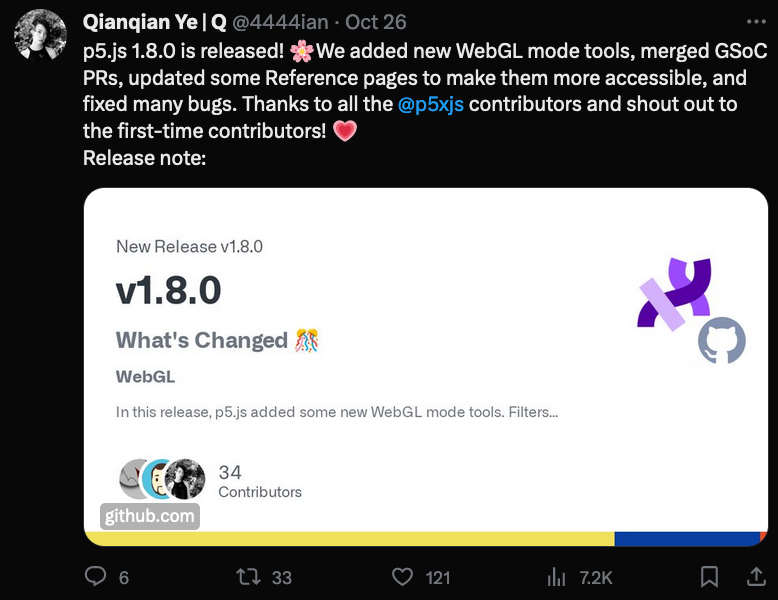The width and height of the screenshot is (778, 600).
Task: Click the blue language bar segment
Action: coord(687,539)
